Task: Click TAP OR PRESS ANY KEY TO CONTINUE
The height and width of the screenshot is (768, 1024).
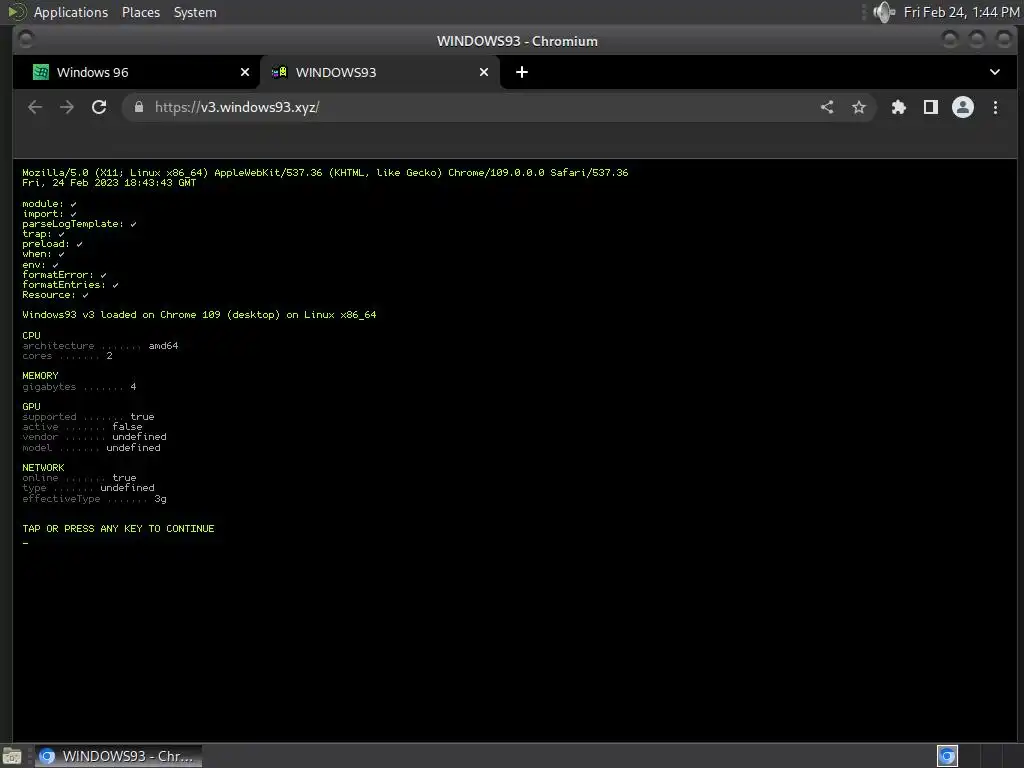Action: 118,528
